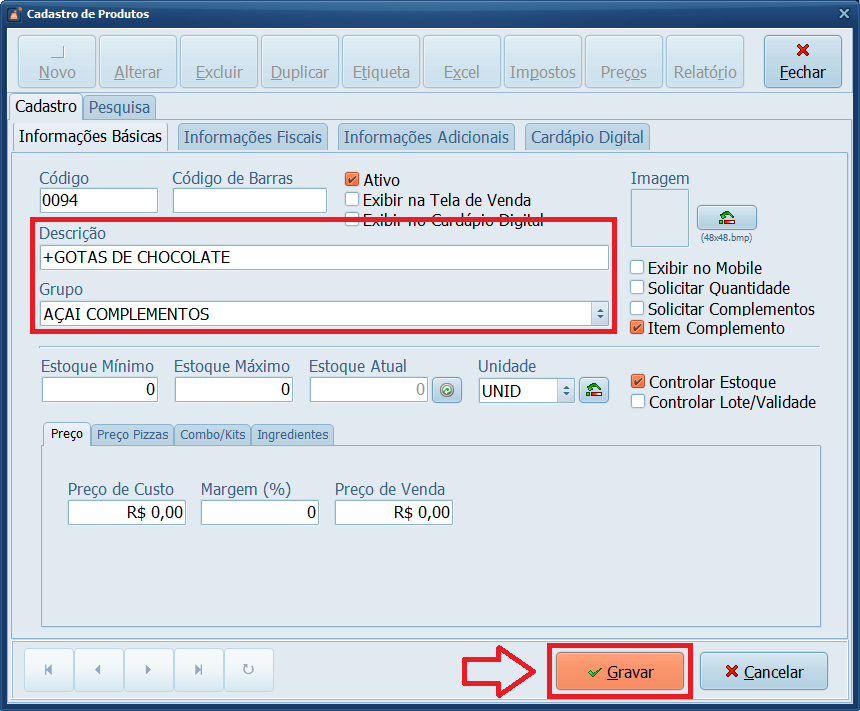Enable Exibir na Tela de Venda

(x=352, y=200)
